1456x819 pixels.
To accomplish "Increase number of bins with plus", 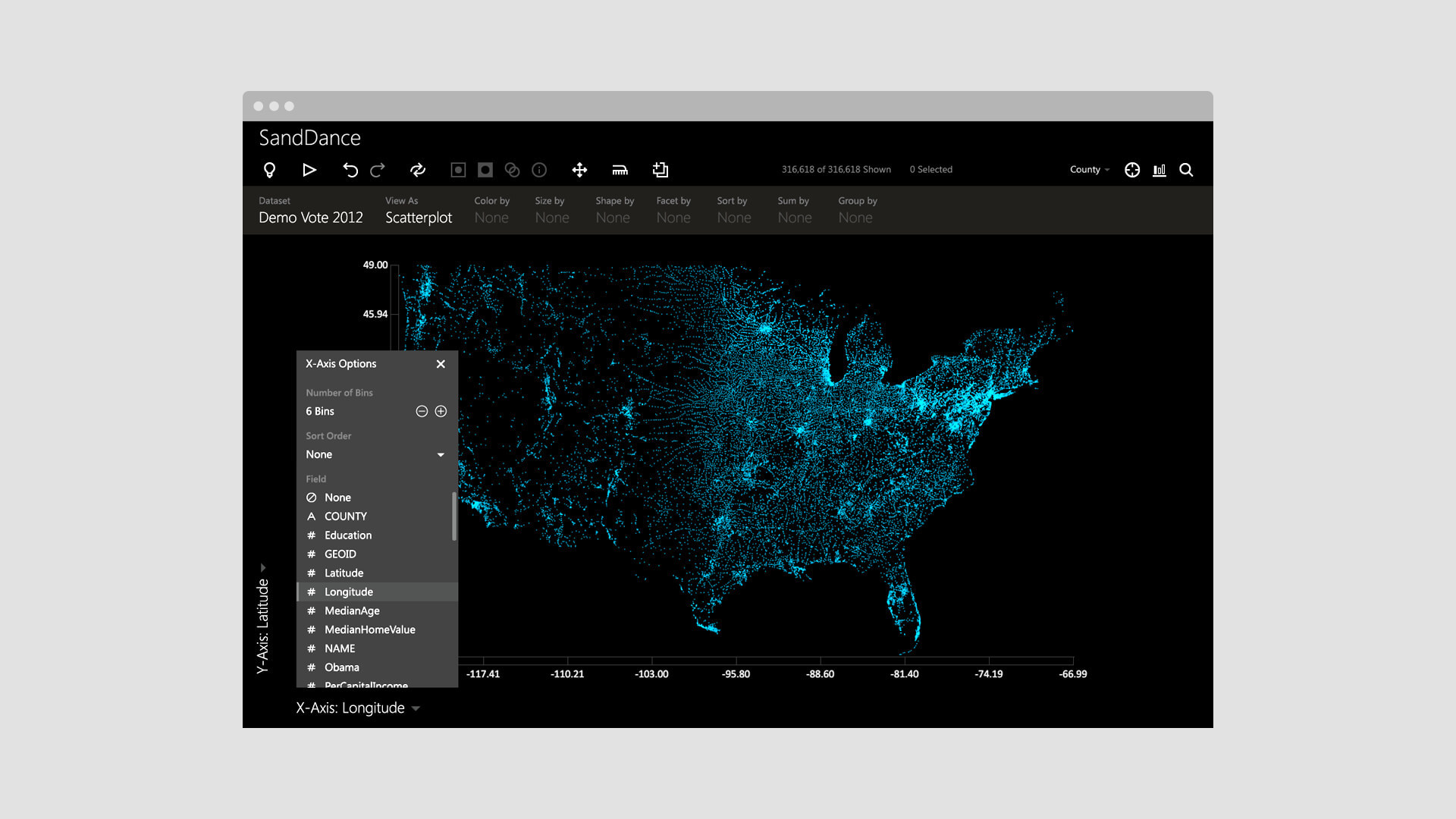I will (441, 411).
